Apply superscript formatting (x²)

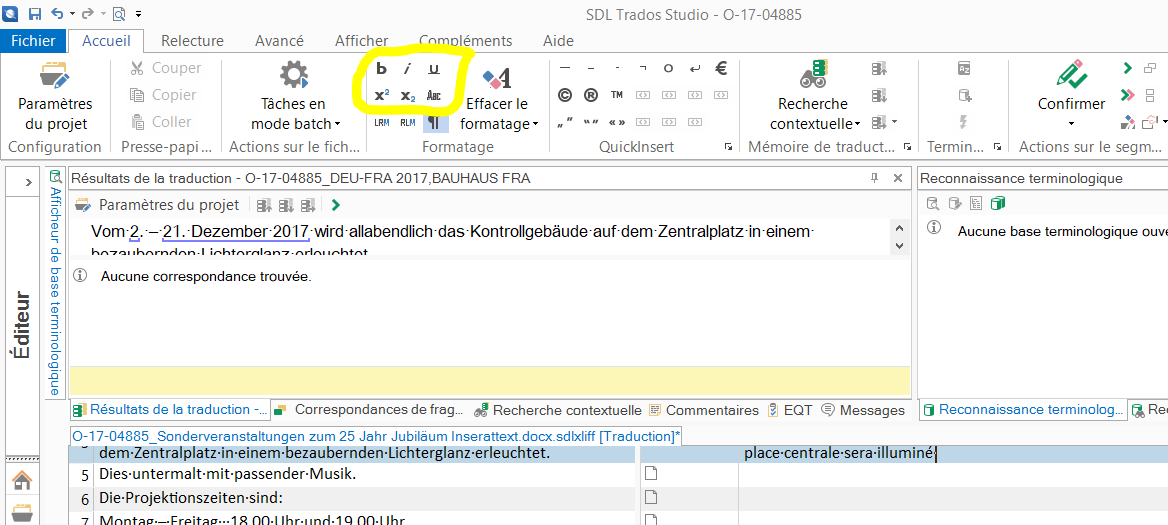382,95
